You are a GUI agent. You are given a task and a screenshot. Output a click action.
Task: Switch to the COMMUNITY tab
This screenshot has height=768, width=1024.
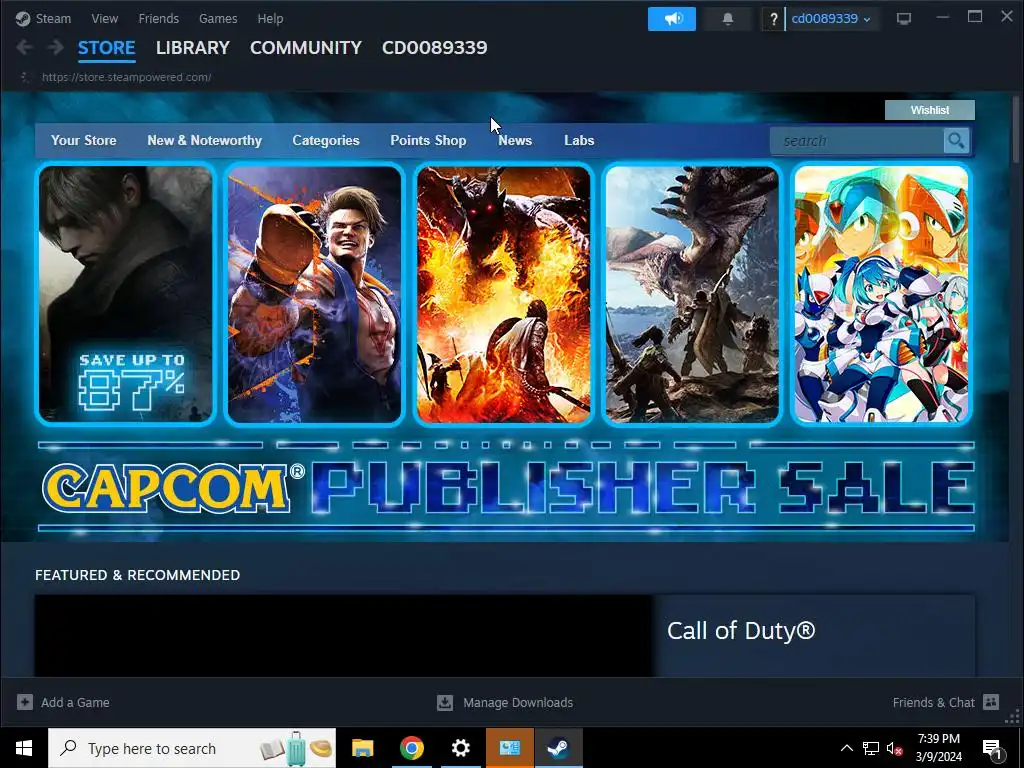(x=306, y=48)
